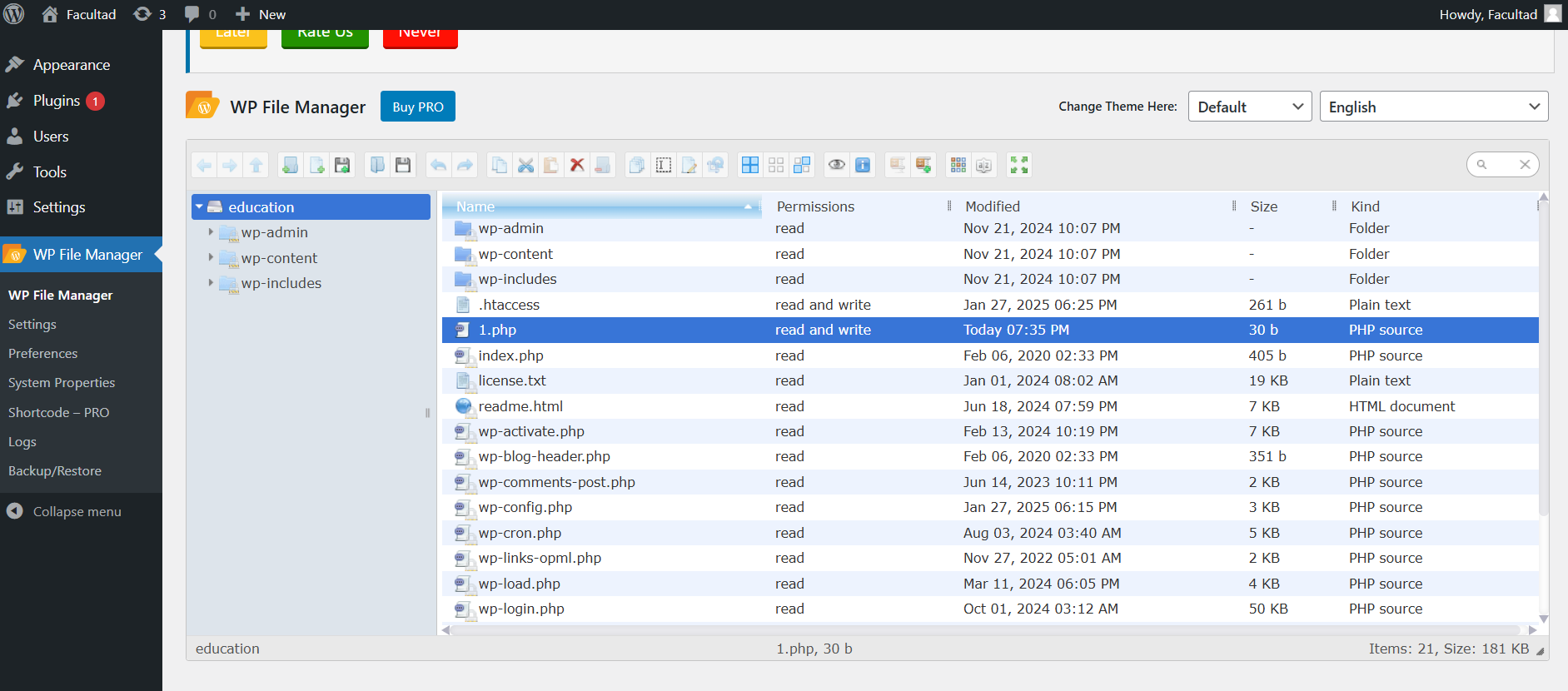The image size is (1568, 691).
Task: Open Logs in the sidebar submenu
Action: click(22, 442)
